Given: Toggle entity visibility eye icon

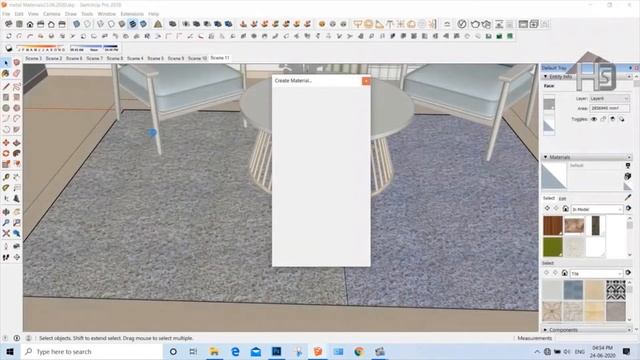Looking at the screenshot, I should [x=594, y=119].
